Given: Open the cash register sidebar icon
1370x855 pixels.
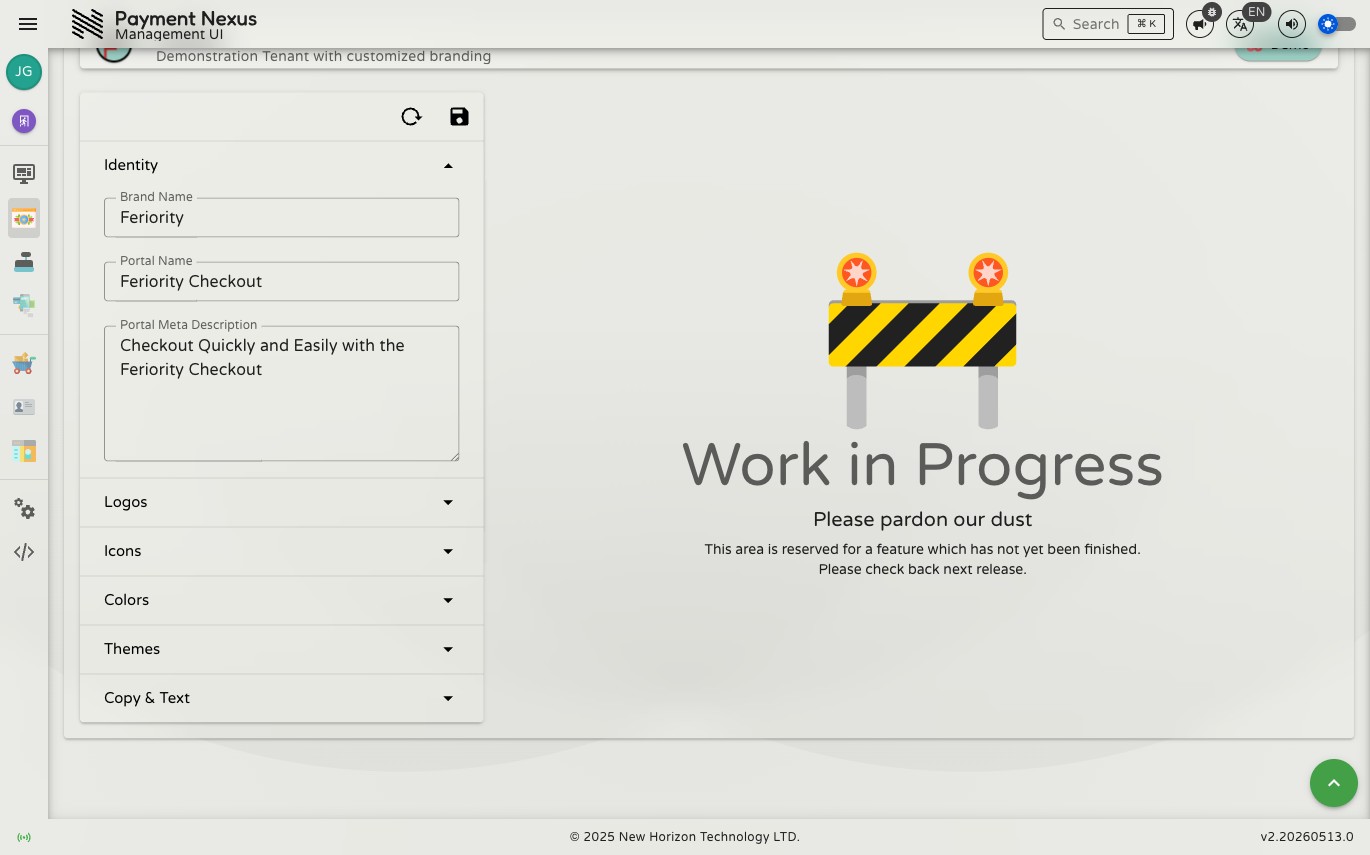Looking at the screenshot, I should (x=24, y=261).
